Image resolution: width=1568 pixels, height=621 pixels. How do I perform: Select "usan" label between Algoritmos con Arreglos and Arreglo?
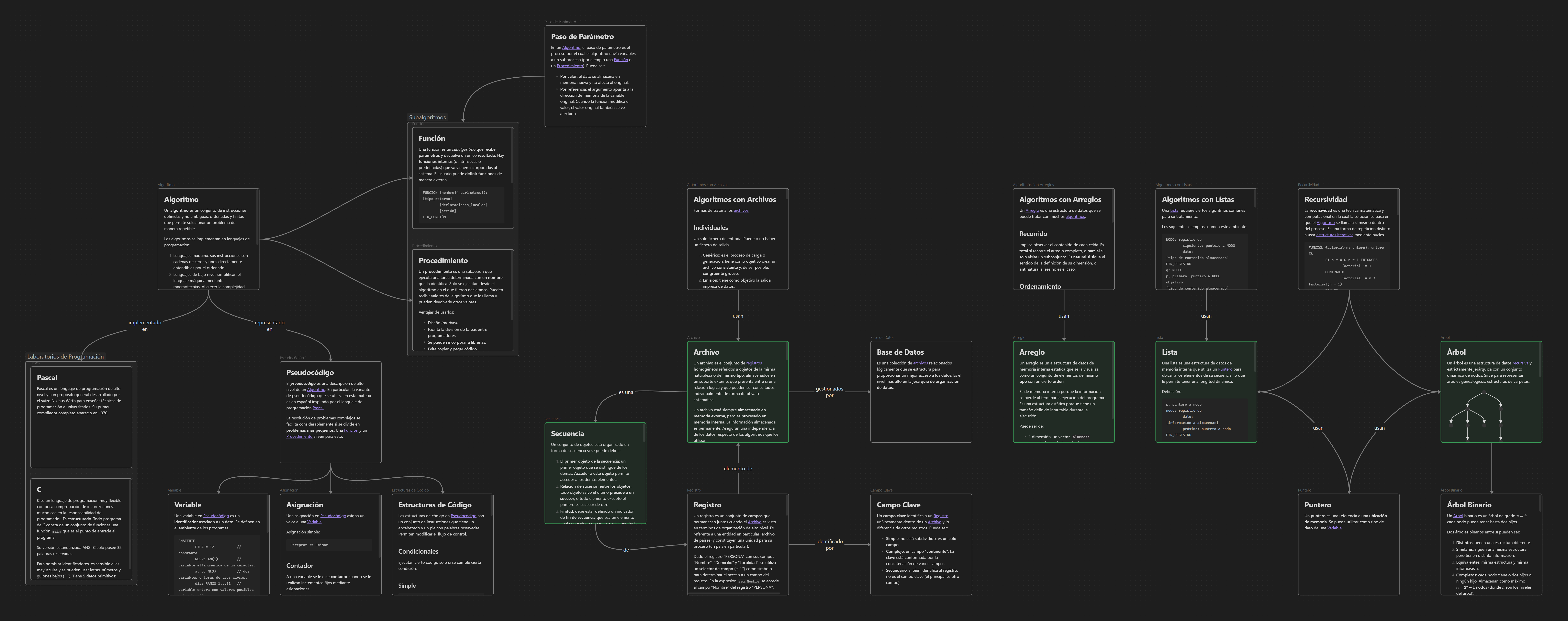tap(1063, 316)
